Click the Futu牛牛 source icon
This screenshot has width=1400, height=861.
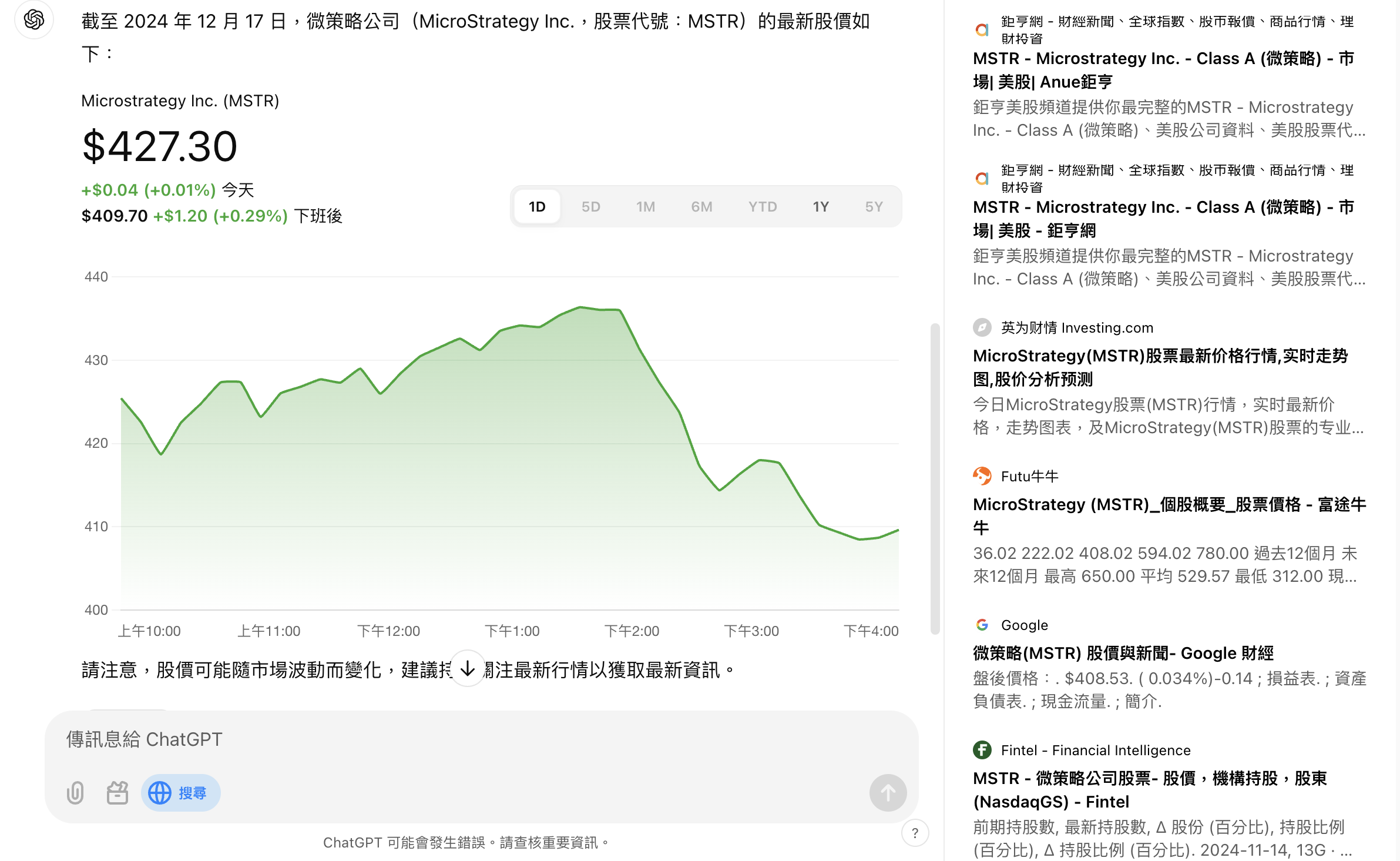pos(982,476)
